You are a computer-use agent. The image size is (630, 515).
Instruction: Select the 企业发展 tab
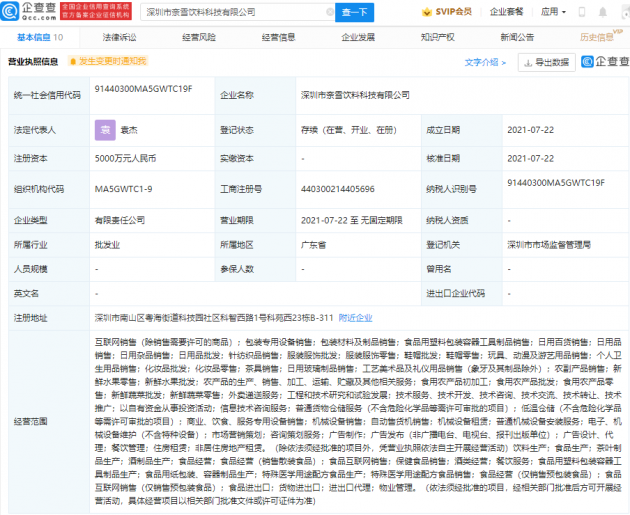click(x=357, y=37)
